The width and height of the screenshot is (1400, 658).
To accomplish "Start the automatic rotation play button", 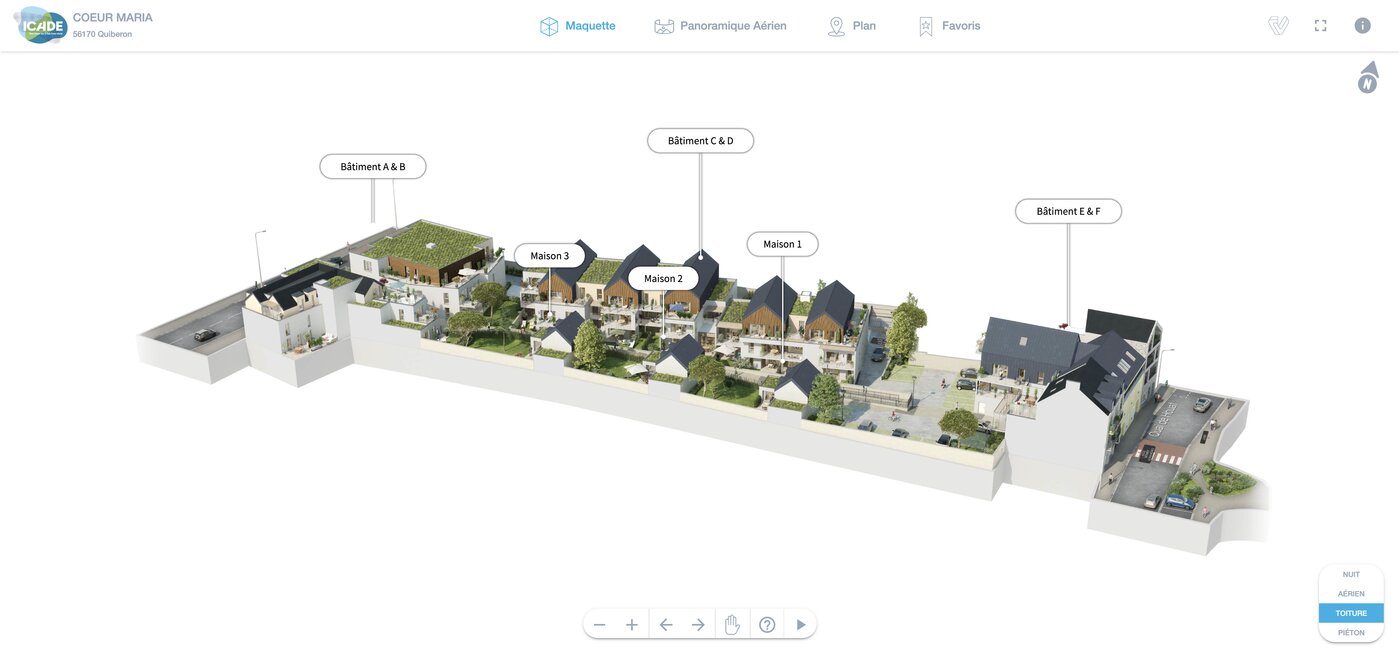I will click(800, 625).
